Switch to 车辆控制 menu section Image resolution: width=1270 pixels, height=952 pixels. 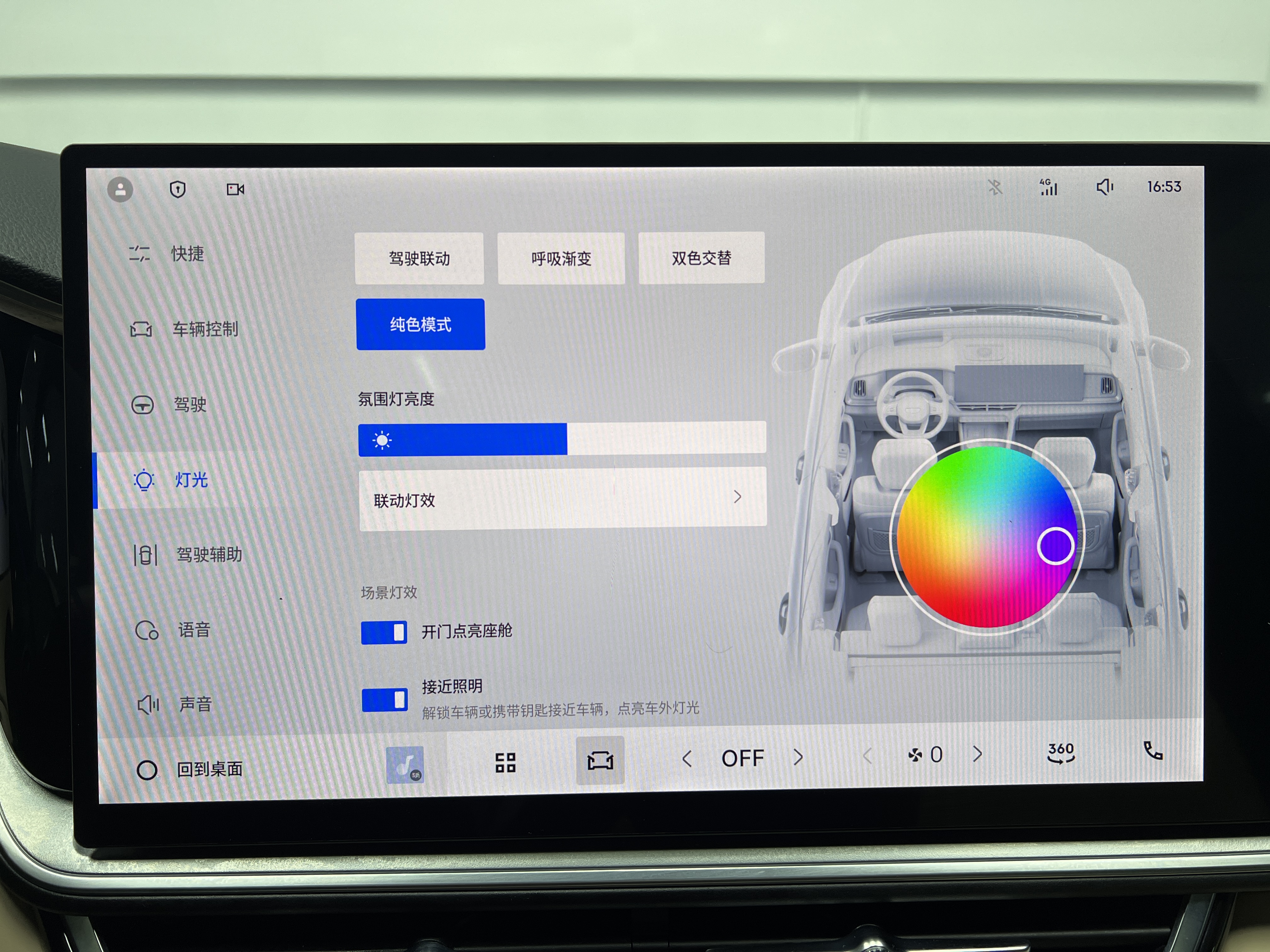[205, 329]
